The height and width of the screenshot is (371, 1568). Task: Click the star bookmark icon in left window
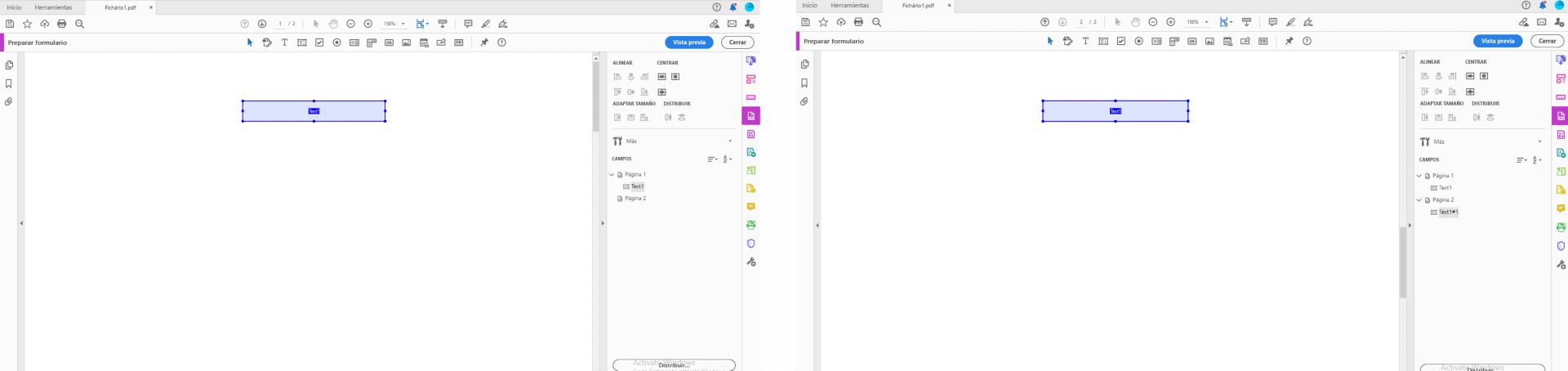click(27, 24)
